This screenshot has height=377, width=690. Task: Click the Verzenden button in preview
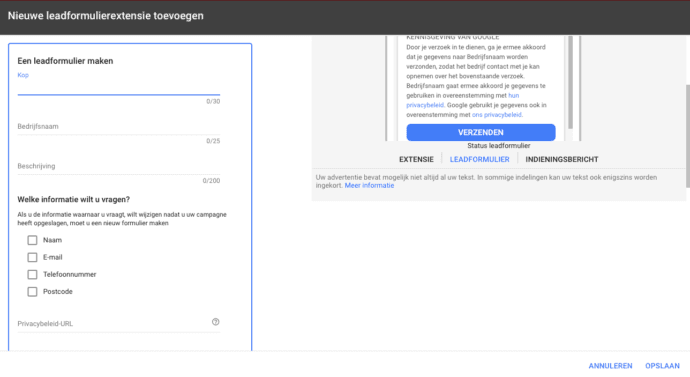pos(481,132)
